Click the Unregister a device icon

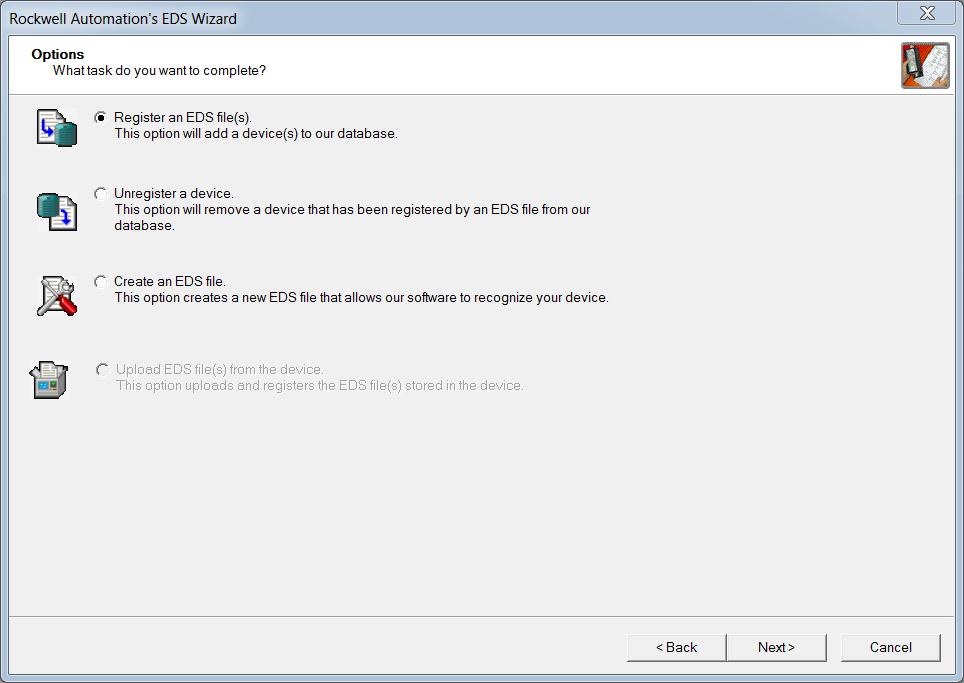point(56,212)
